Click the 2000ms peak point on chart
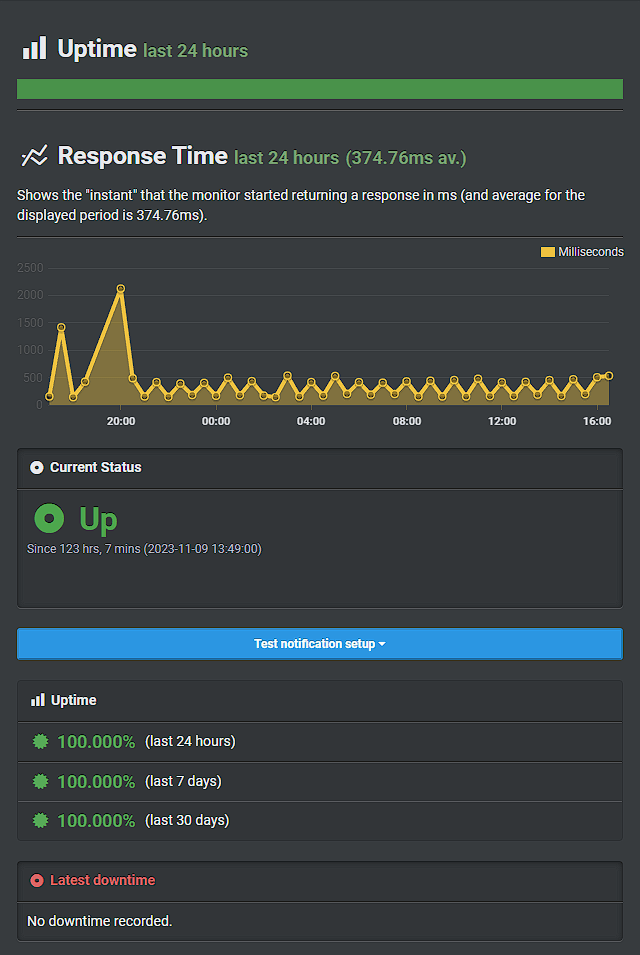The width and height of the screenshot is (640, 955). tap(121, 289)
